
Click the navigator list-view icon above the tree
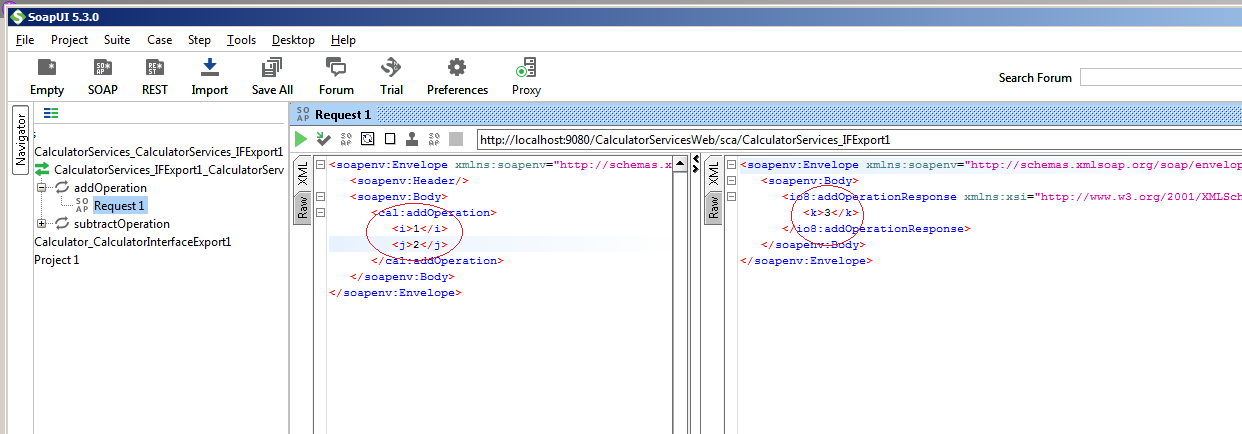(x=51, y=114)
